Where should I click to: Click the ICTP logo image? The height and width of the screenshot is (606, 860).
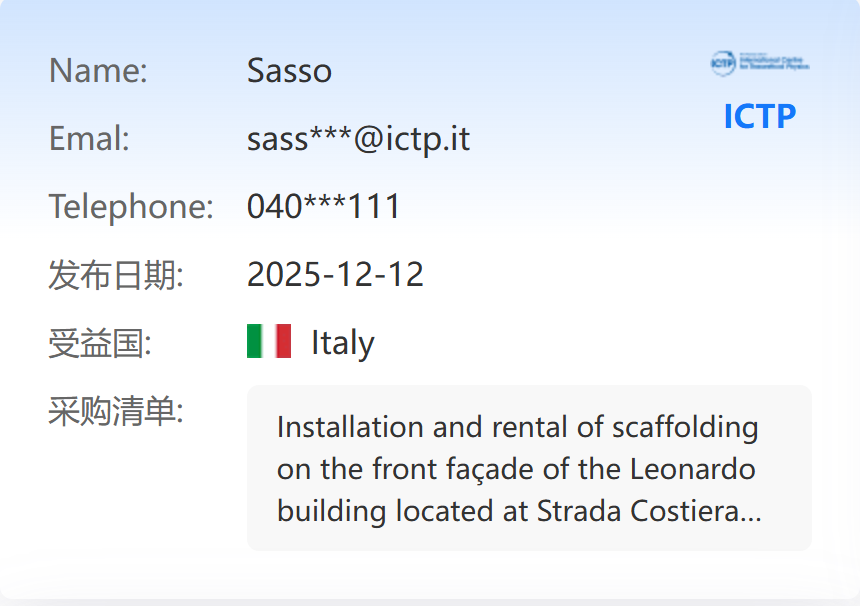[760, 63]
